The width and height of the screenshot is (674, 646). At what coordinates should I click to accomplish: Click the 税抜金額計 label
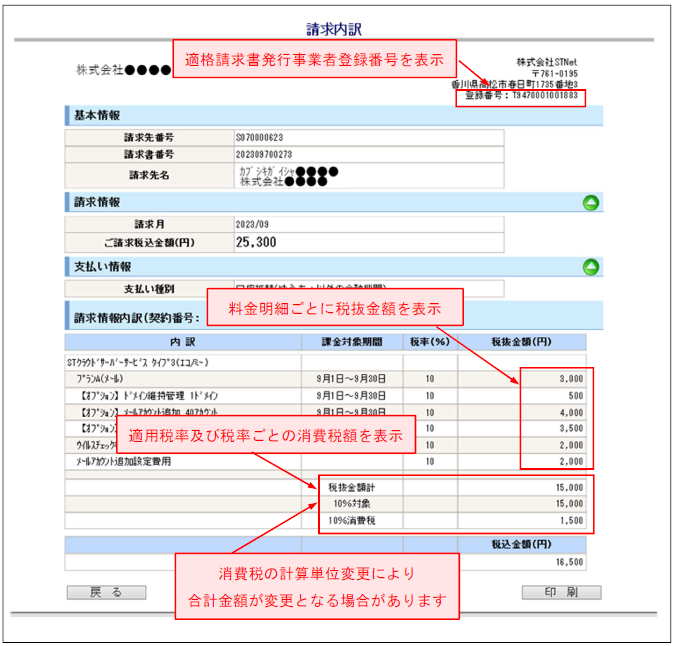352,487
